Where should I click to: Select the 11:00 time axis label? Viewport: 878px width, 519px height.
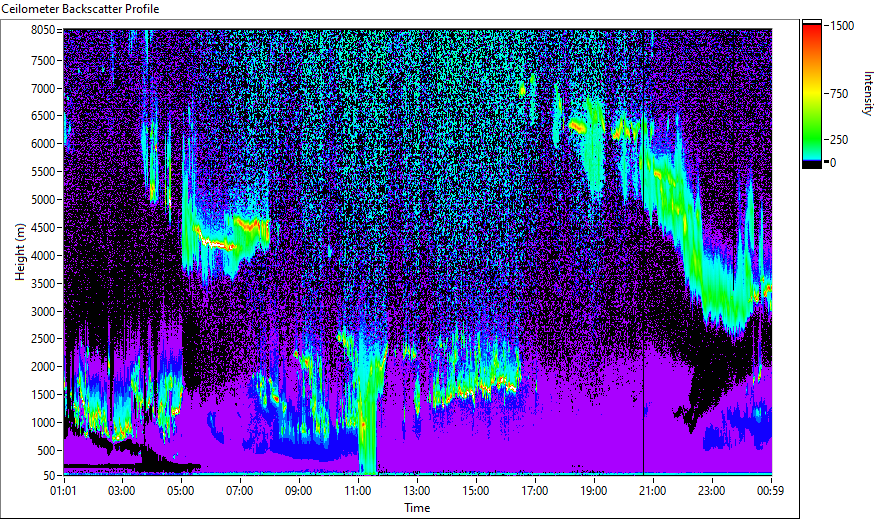click(x=358, y=491)
